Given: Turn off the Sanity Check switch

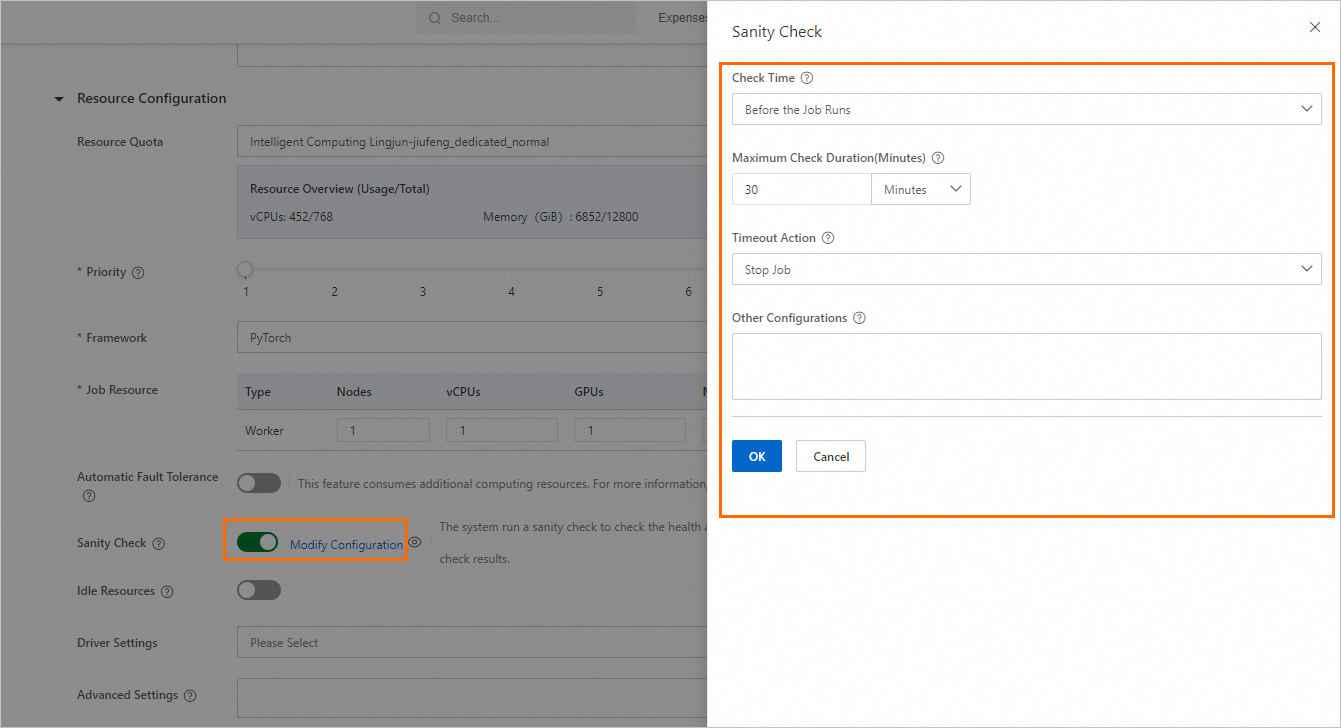Looking at the screenshot, I should point(259,542).
